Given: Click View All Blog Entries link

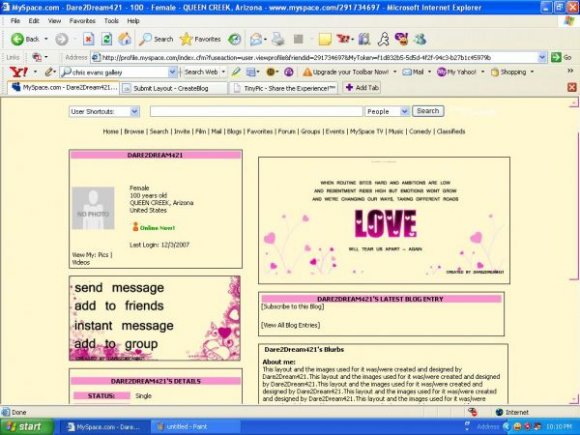Looking at the screenshot, I should 291,325.
